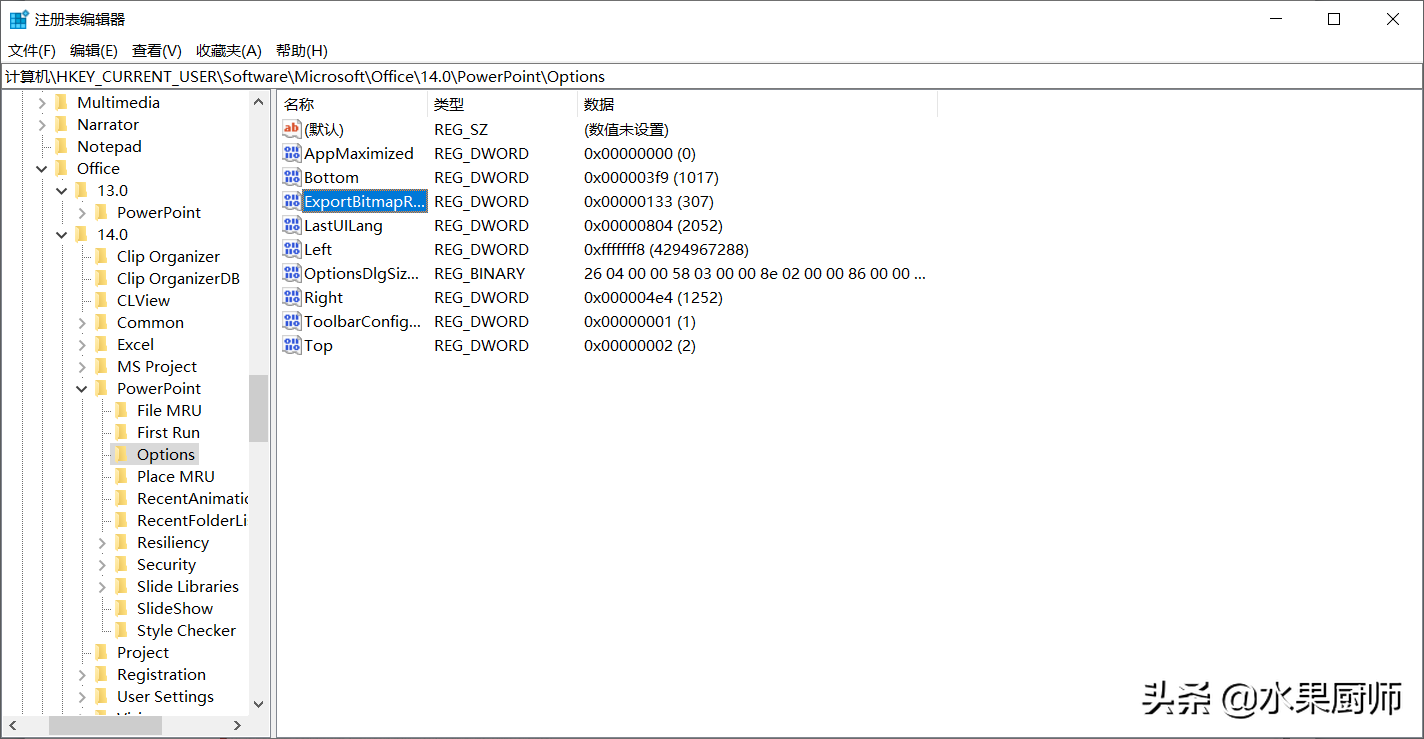Click the Bottom DWORD value icon
1424x739 pixels.
pyautogui.click(x=292, y=177)
